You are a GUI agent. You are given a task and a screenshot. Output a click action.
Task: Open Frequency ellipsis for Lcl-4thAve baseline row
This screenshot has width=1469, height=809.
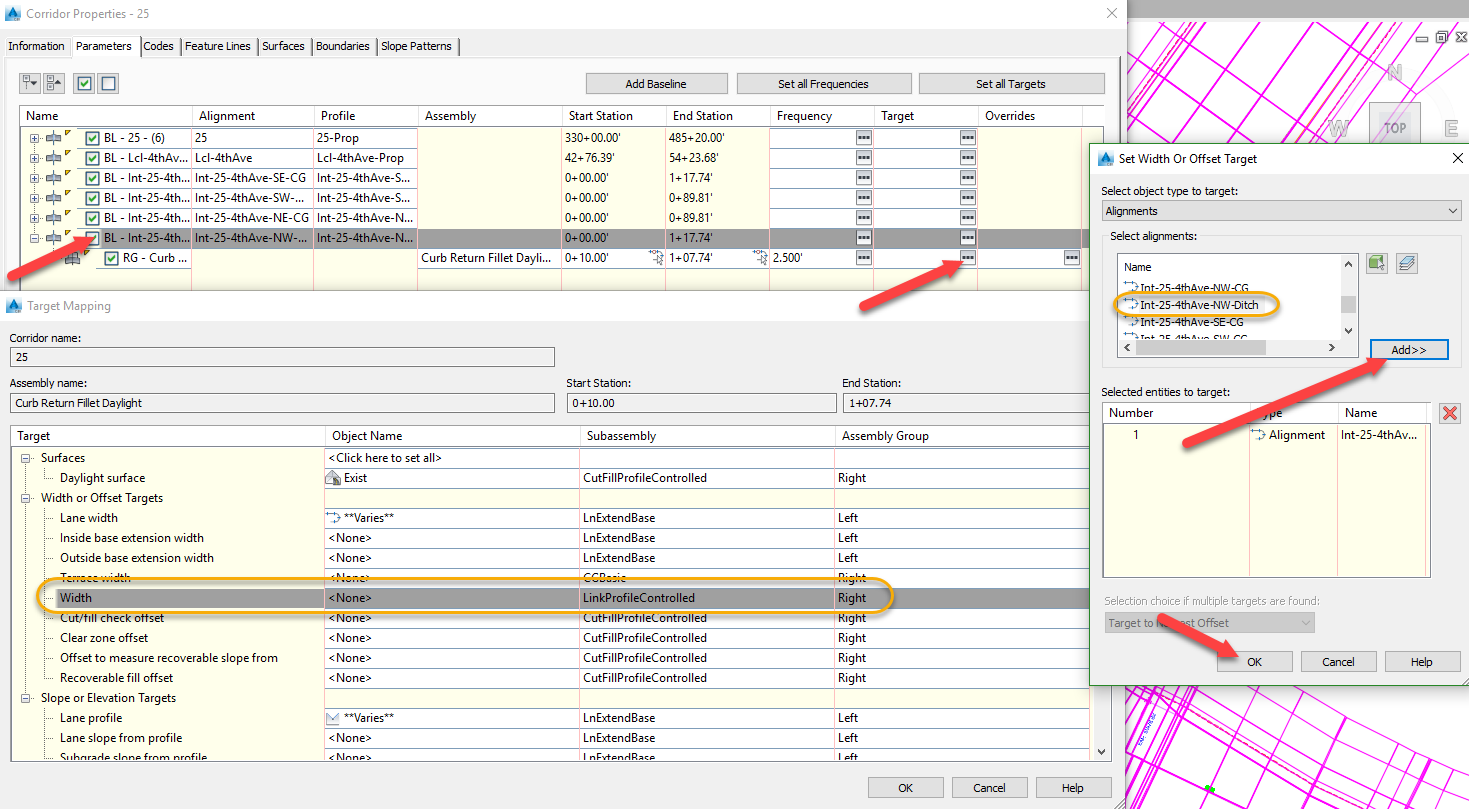863,158
